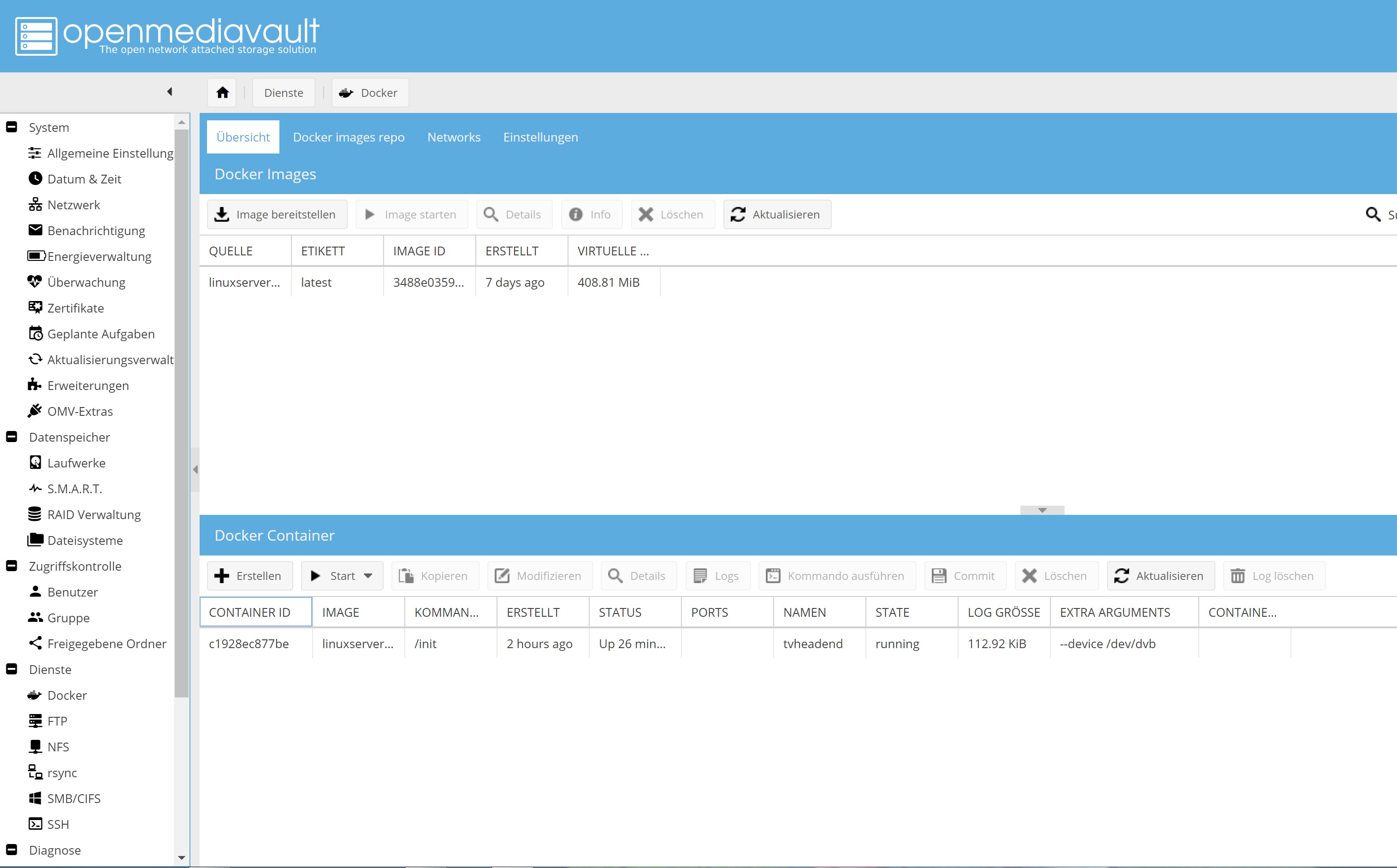Click the Modifizieren button

pos(540,576)
